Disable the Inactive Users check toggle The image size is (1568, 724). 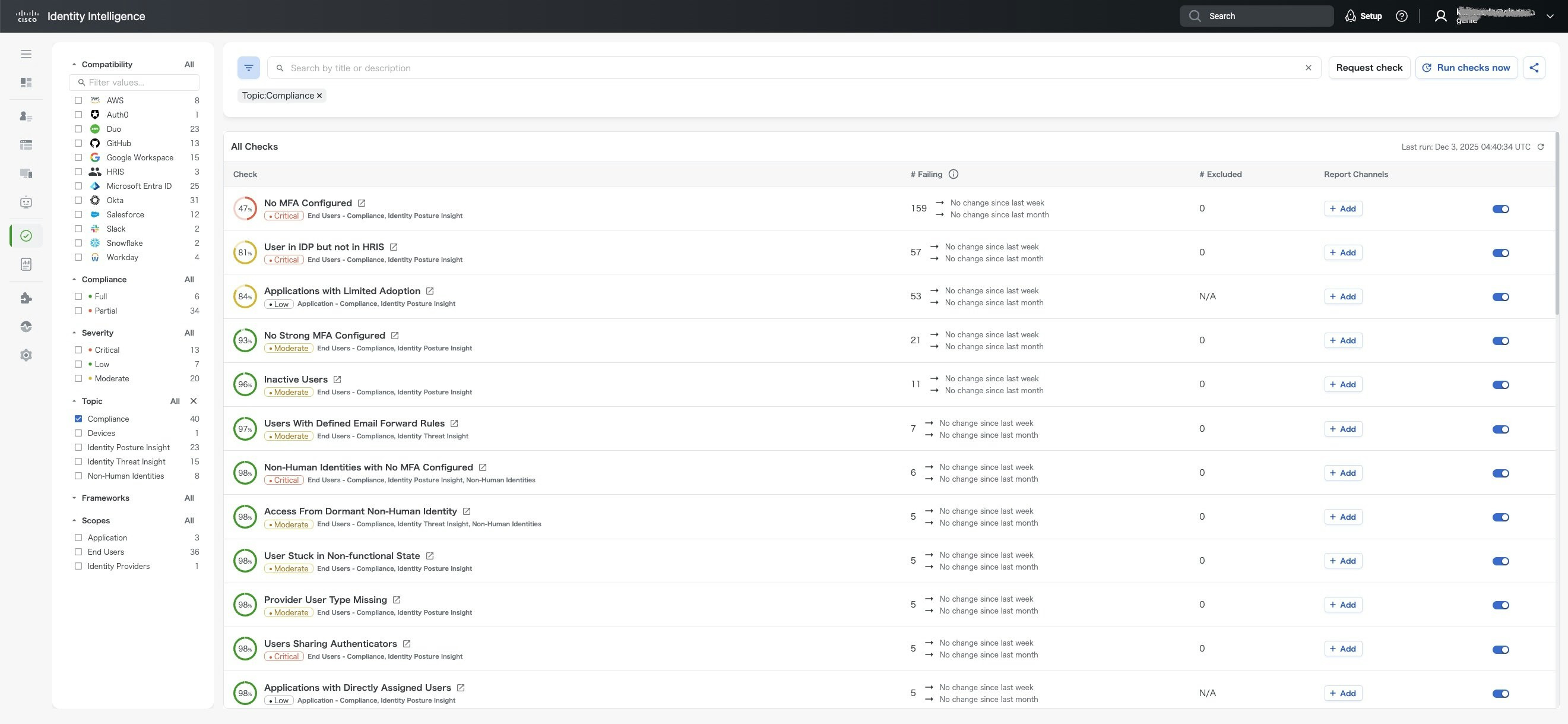[x=1500, y=385]
